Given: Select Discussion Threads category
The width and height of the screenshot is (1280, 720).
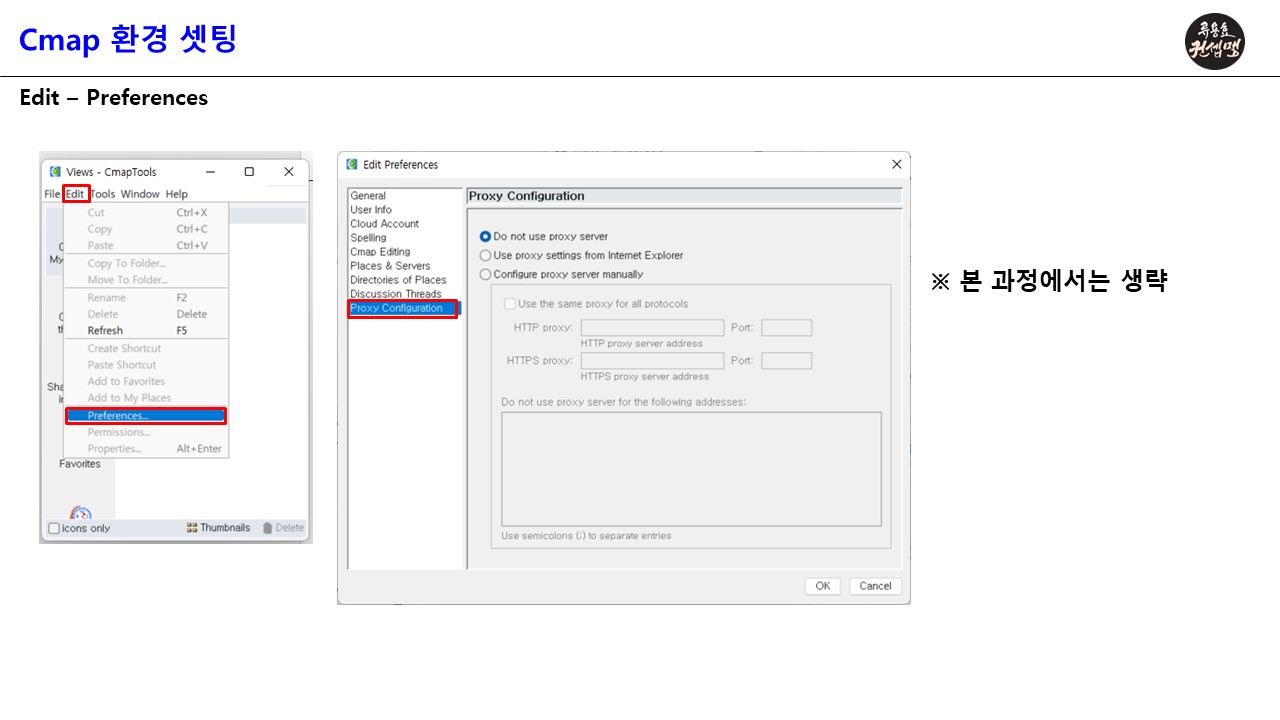Looking at the screenshot, I should pyautogui.click(x=396, y=294).
